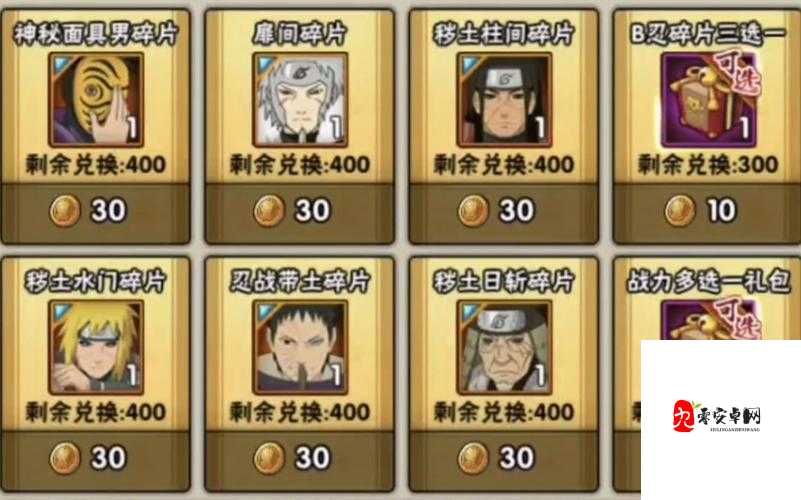Screen dimensions: 801x500
Task: Click the 剩余兑换:300 label on B忍碎片 card
Action: point(708,164)
